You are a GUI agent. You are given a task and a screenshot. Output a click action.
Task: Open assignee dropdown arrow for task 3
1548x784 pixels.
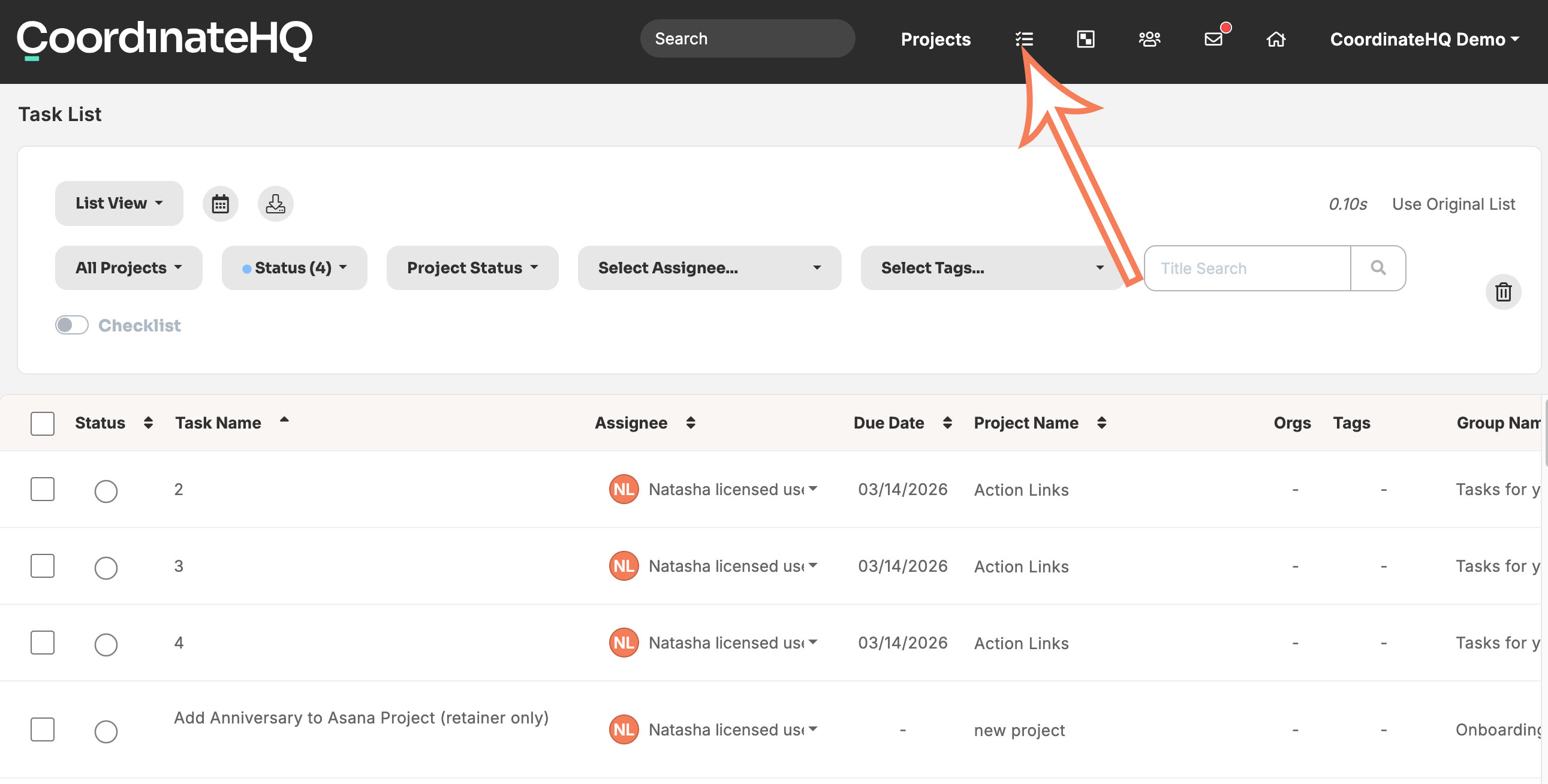[813, 565]
